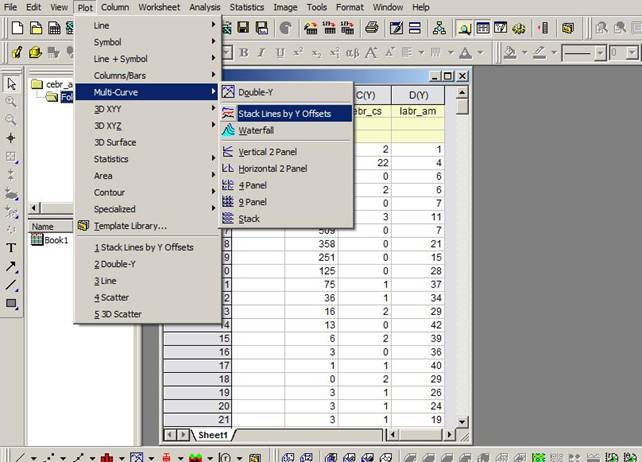Click the worksheet horizontal scrollbar right arrow

(450, 434)
